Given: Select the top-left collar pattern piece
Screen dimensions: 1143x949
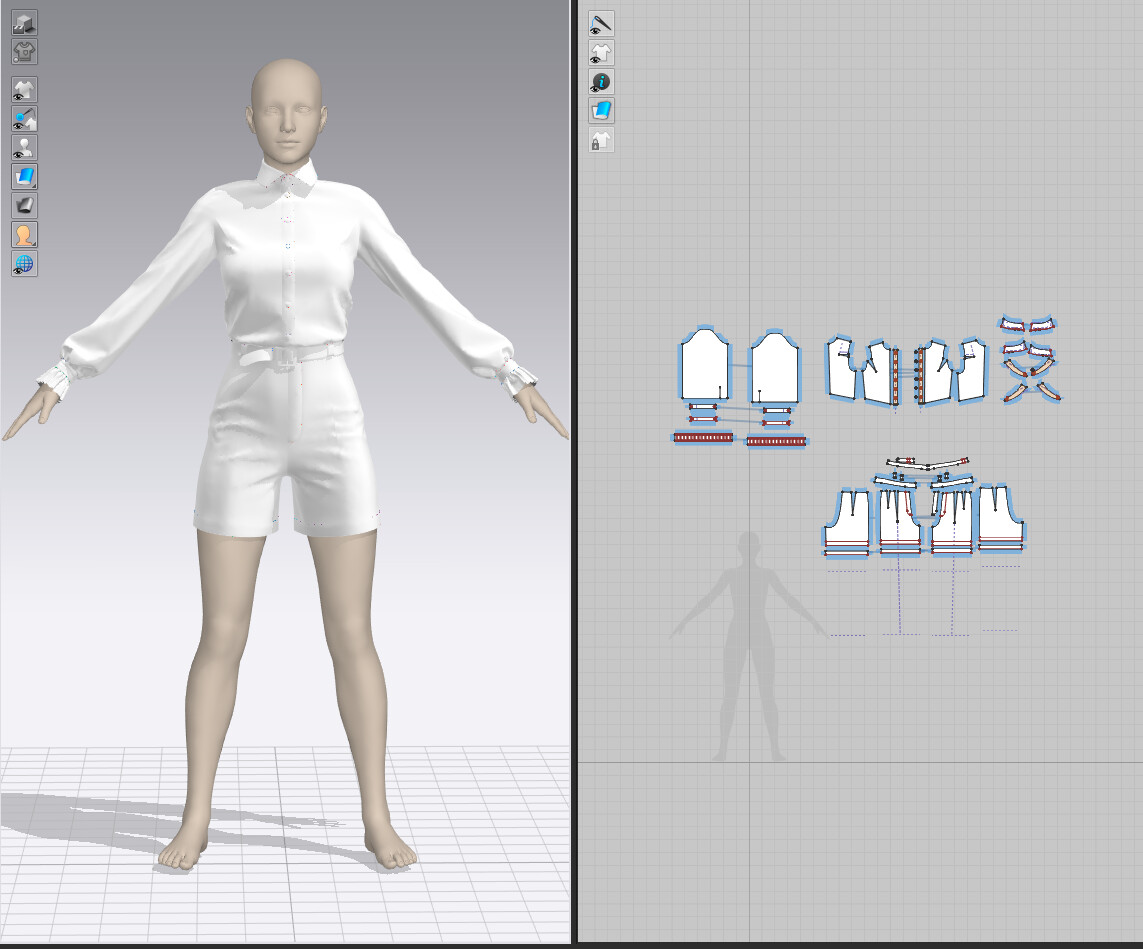Looking at the screenshot, I should (1012, 324).
